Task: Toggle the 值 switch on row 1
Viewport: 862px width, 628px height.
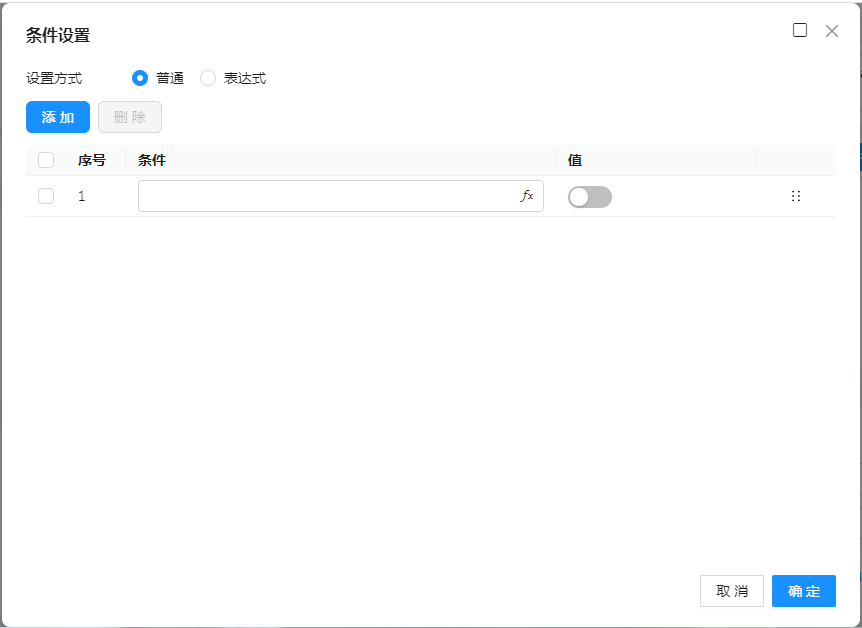Action: click(589, 197)
